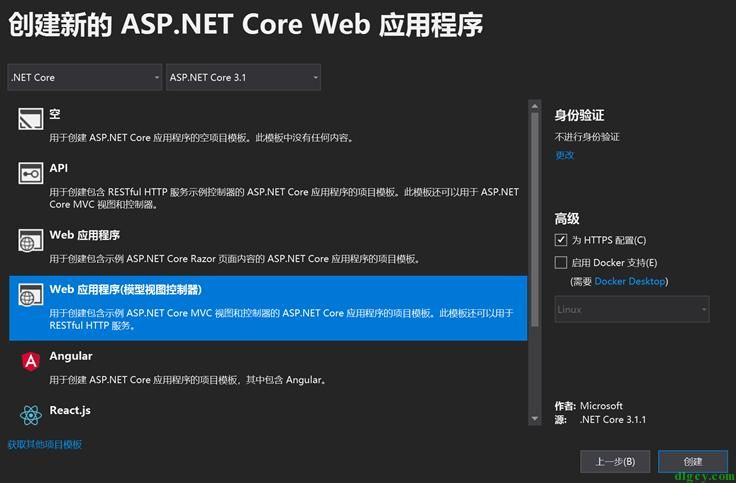Viewport: 736px width, 483px height.
Task: Pick the React.js atom icon
Action: 31,415
